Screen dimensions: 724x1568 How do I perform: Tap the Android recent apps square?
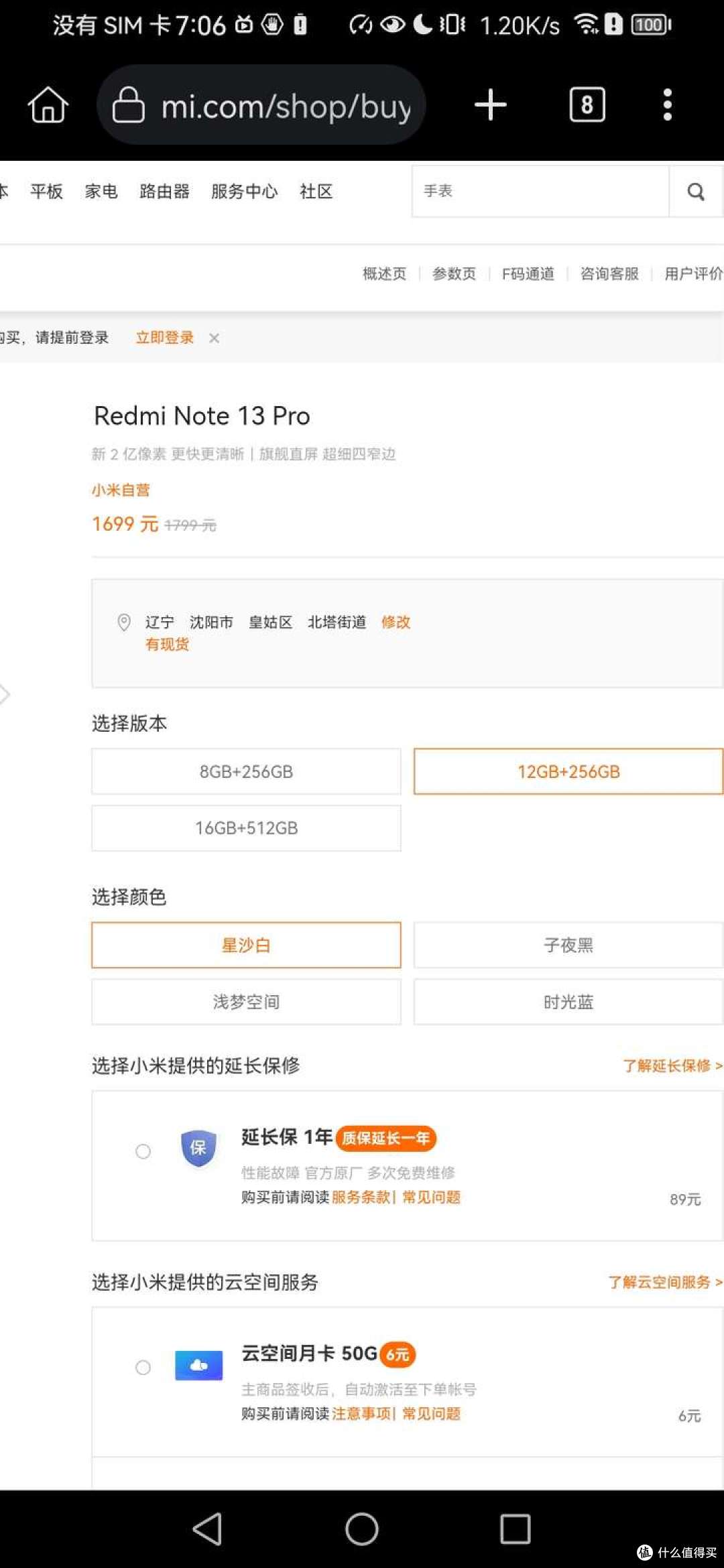(516, 1529)
